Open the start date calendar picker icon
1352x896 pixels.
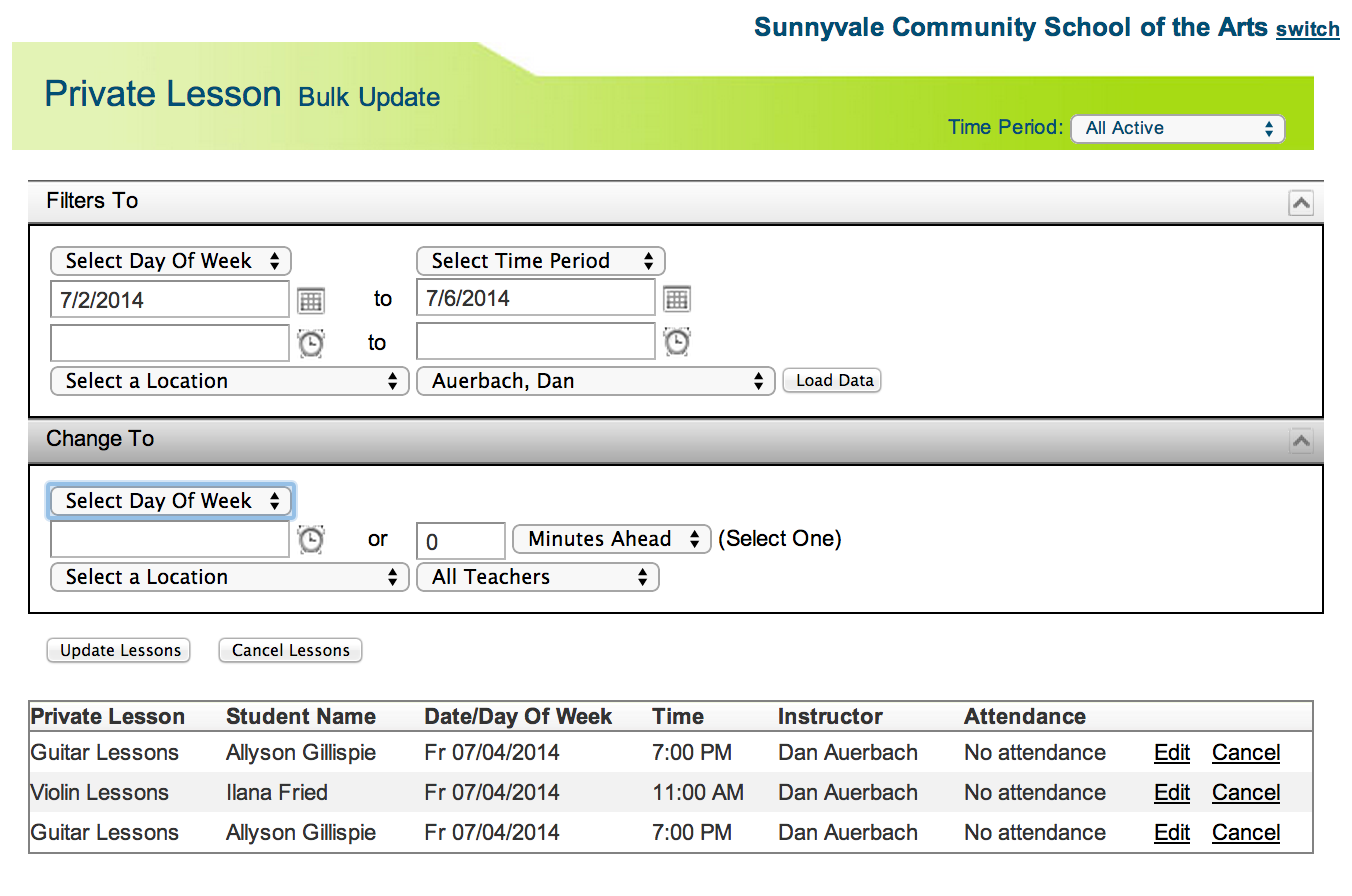click(311, 299)
